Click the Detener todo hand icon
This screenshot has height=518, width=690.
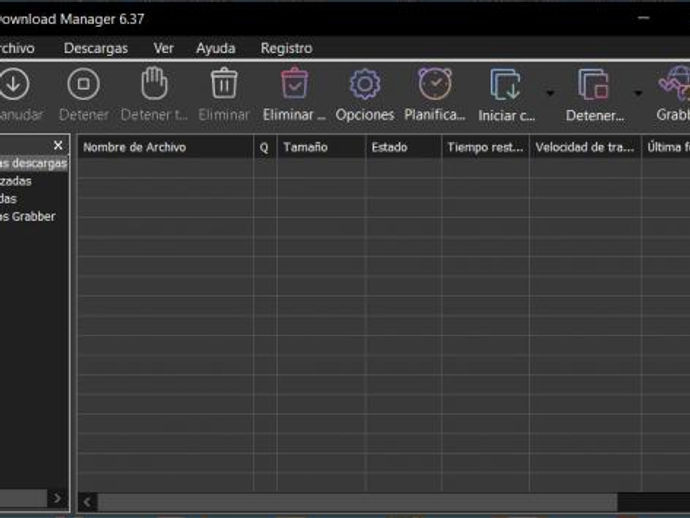[x=154, y=84]
